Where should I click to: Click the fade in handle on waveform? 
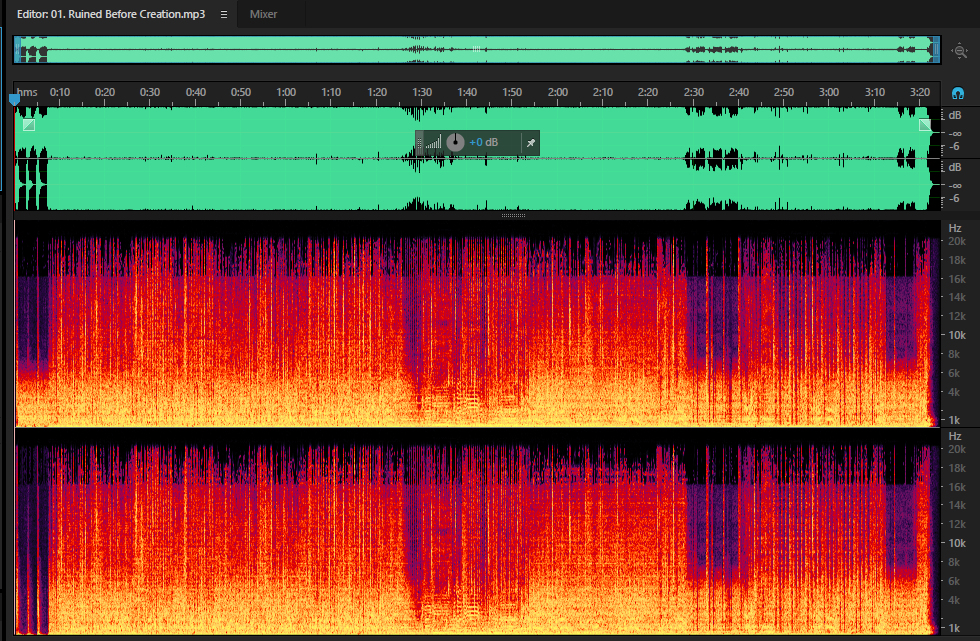(29, 125)
